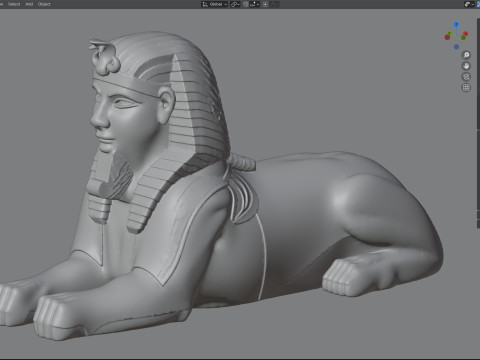Click the hand pan view button
This screenshot has height=360, width=480.
(x=466, y=66)
